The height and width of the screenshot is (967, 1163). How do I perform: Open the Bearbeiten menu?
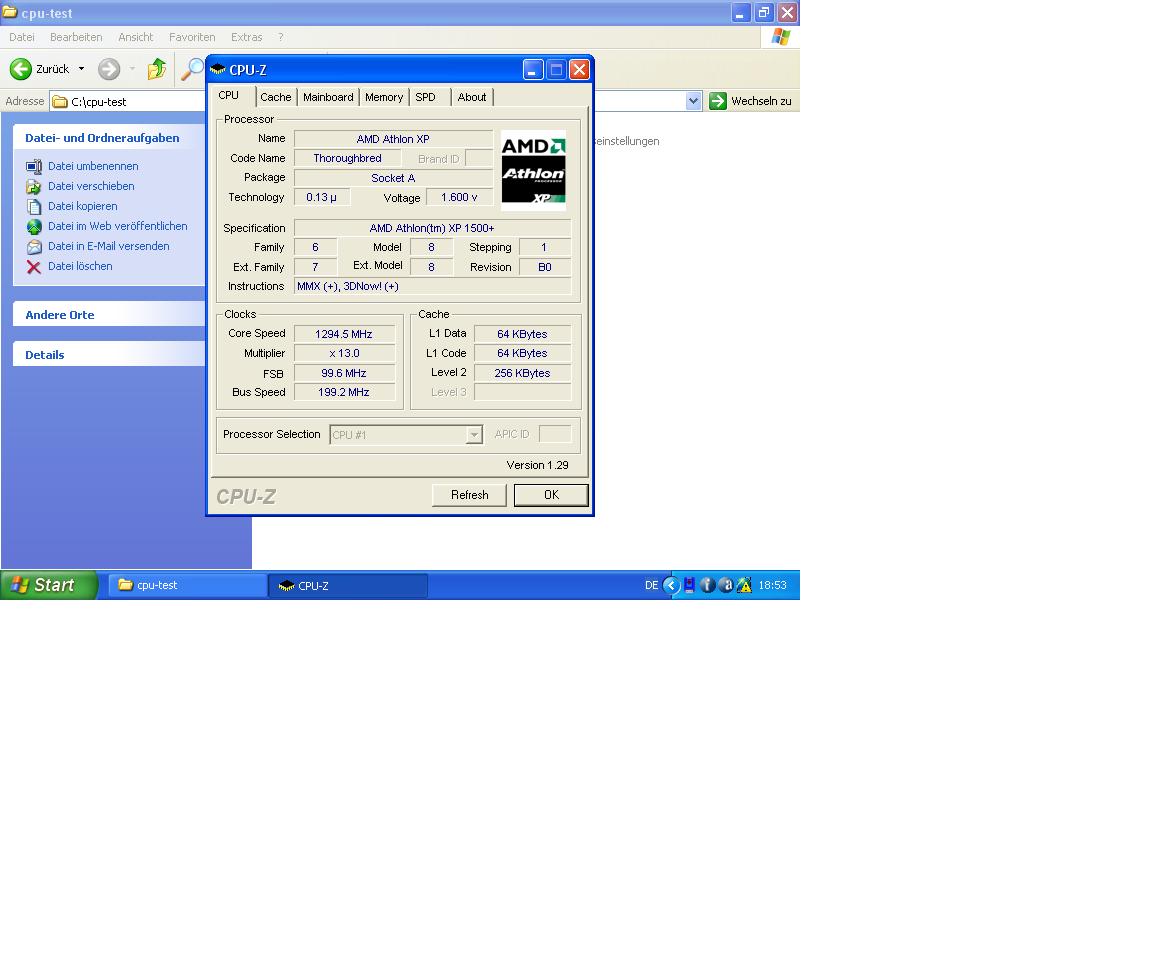click(76, 37)
